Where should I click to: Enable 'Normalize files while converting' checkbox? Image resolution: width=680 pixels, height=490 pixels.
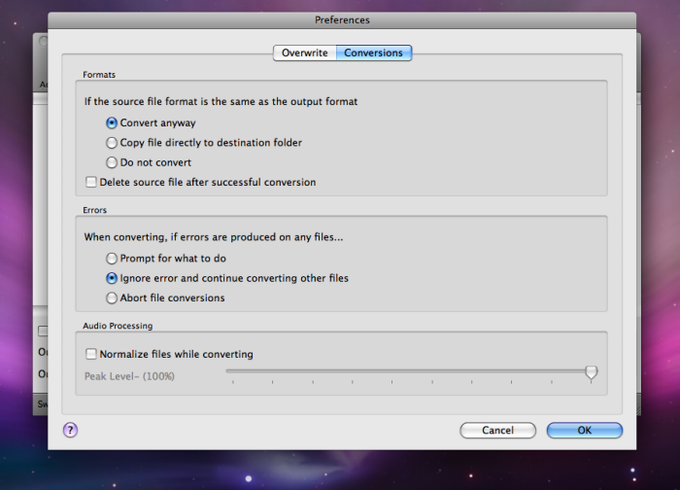pyautogui.click(x=92, y=354)
